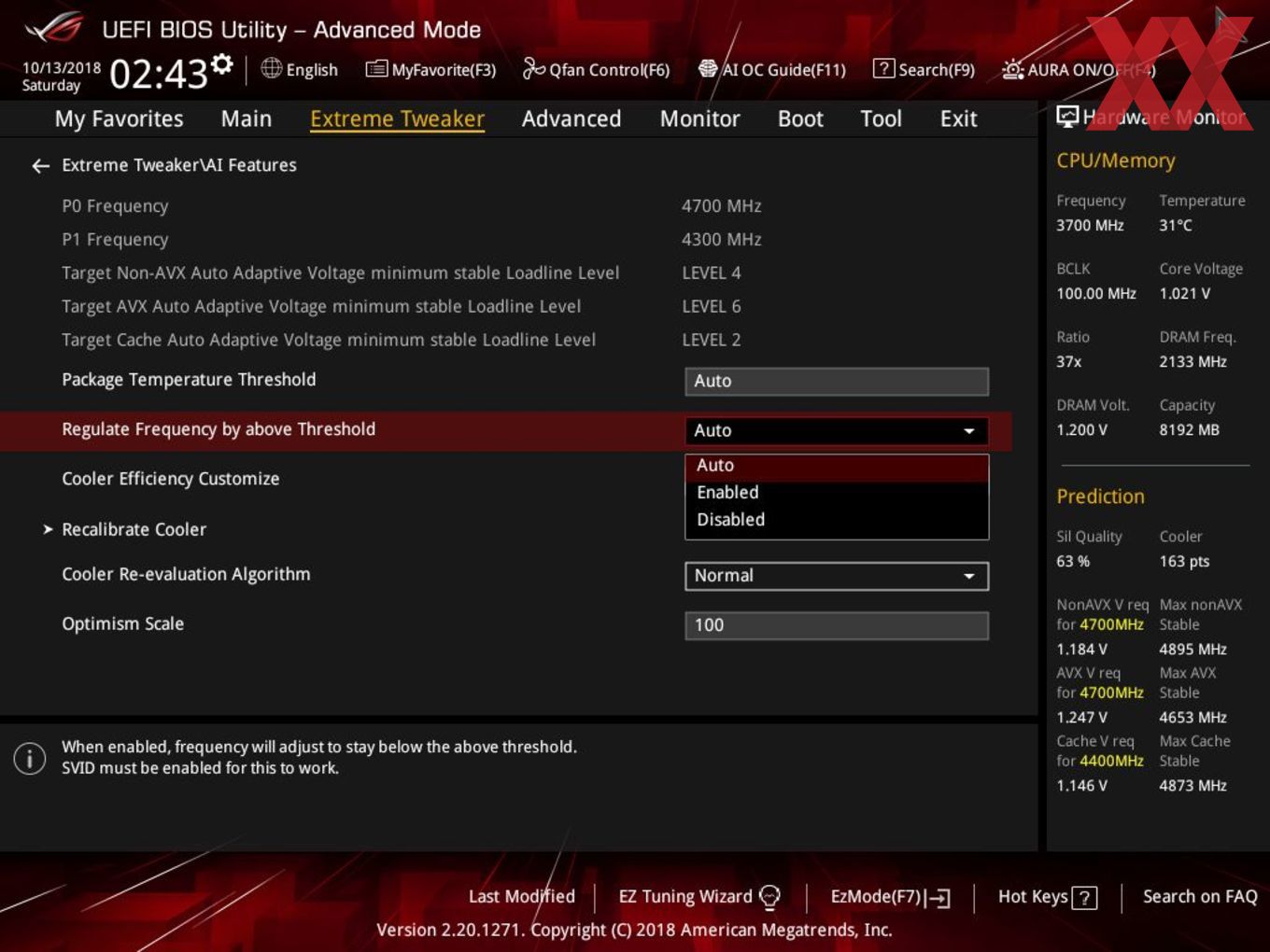
Task: Click the 4700 MHz P0 value
Action: pyautogui.click(x=721, y=206)
